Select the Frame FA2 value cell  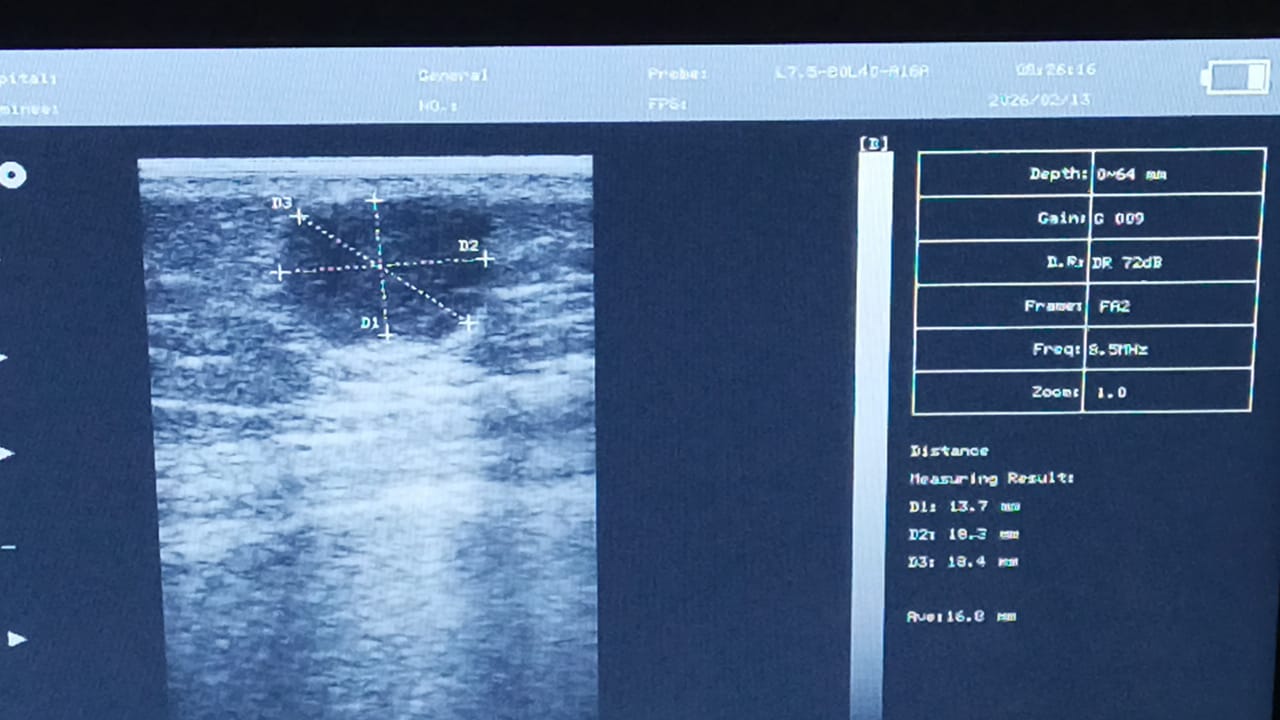pos(1170,306)
